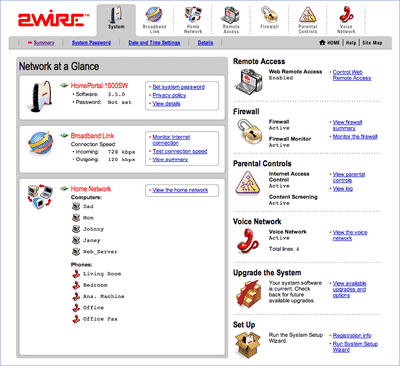Click the green arrow beside Home Network
This screenshot has width=400, height=366.
coord(64,189)
